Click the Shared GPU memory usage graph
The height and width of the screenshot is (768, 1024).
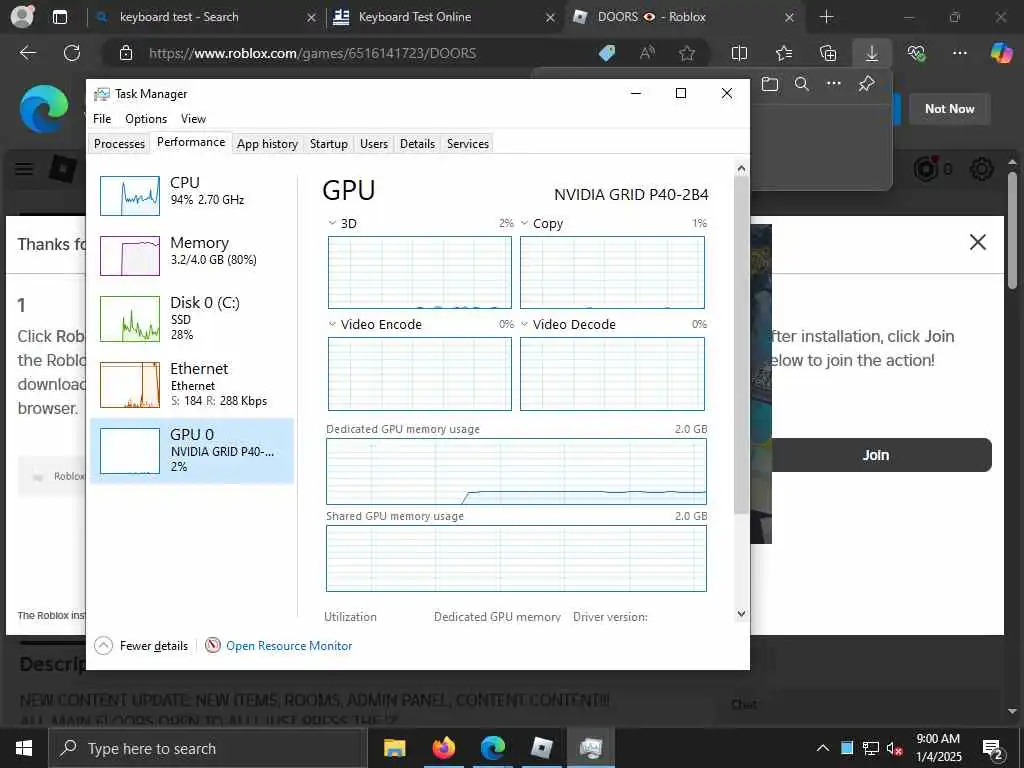pyautogui.click(x=516, y=558)
